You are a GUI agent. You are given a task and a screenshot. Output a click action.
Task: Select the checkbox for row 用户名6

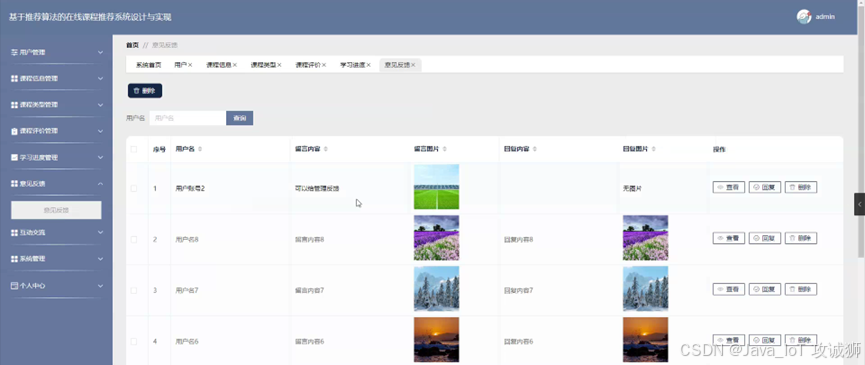point(134,342)
